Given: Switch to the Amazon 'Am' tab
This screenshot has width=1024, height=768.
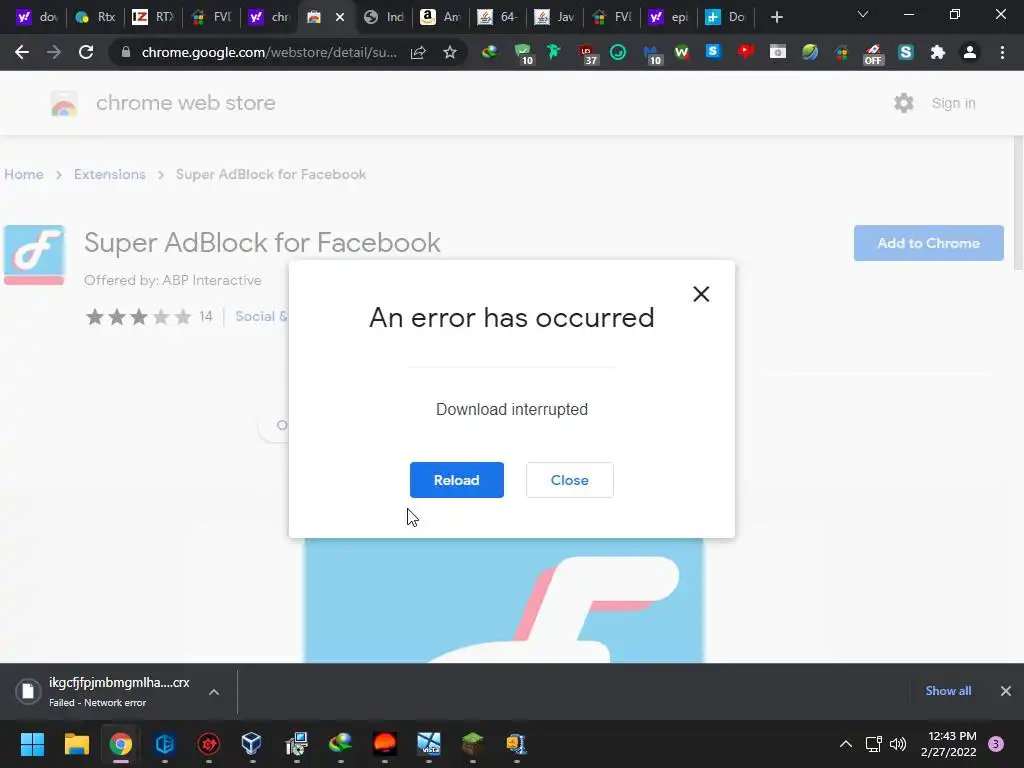Looking at the screenshot, I should click(441, 17).
